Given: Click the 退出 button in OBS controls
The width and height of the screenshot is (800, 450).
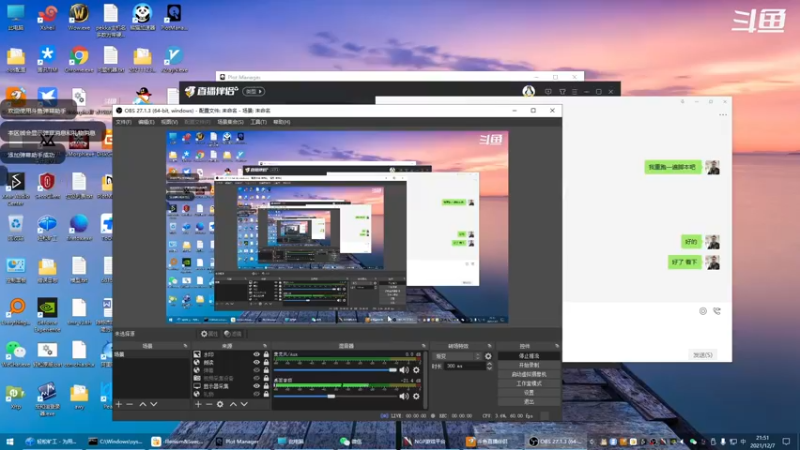Looking at the screenshot, I should pos(529,402).
